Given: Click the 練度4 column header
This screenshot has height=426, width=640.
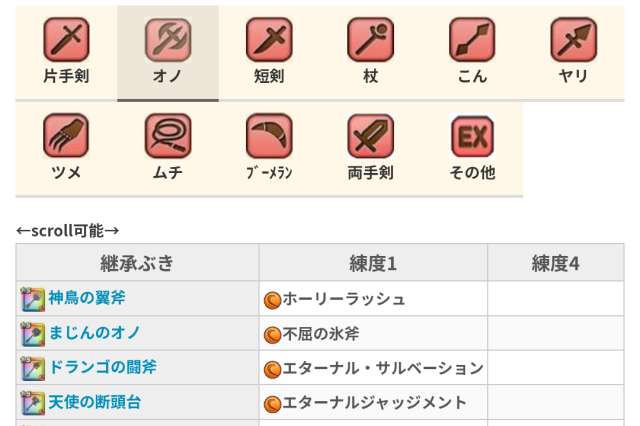Looking at the screenshot, I should point(556,263).
